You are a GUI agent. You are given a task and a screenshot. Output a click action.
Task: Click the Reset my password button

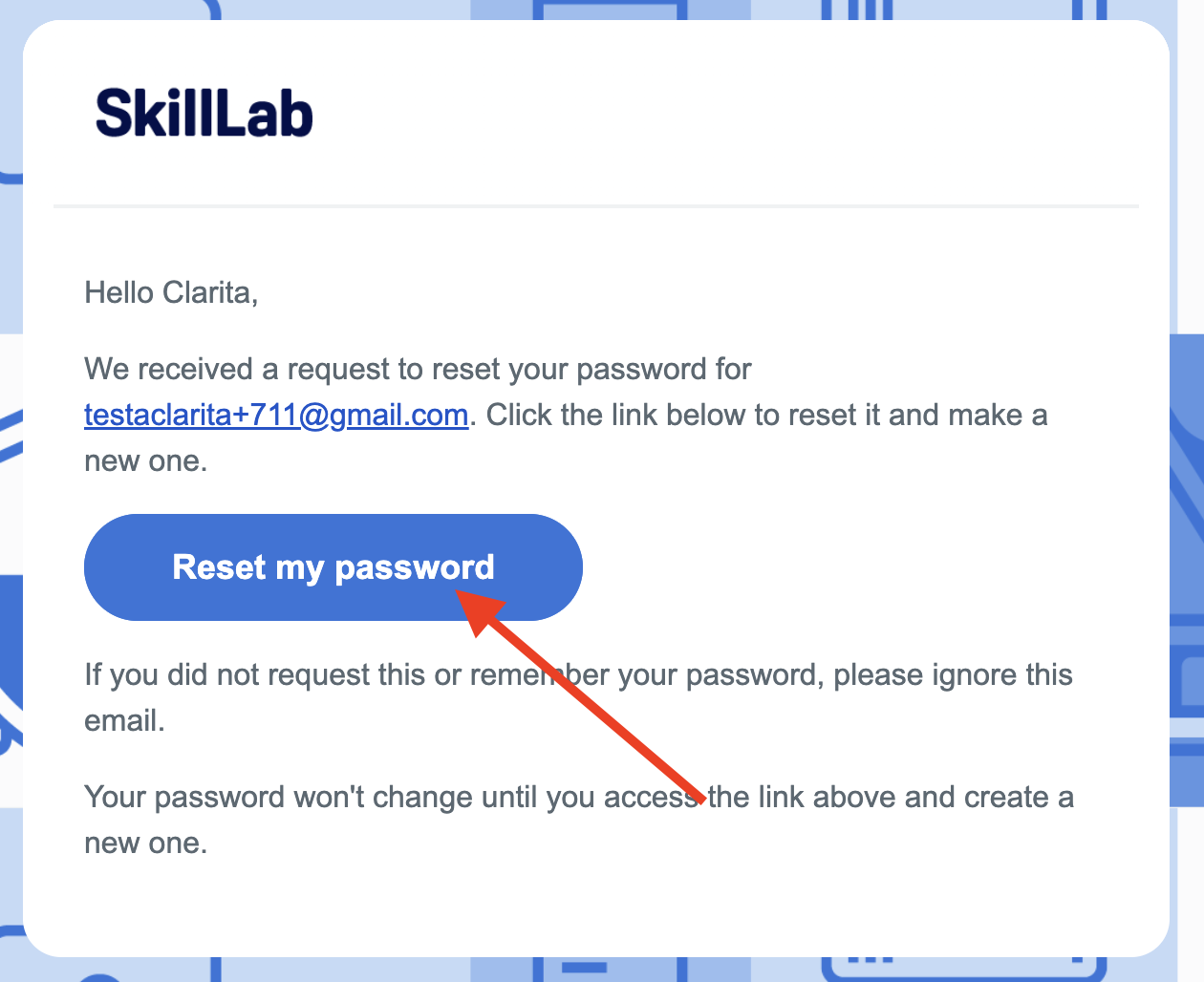(x=333, y=567)
